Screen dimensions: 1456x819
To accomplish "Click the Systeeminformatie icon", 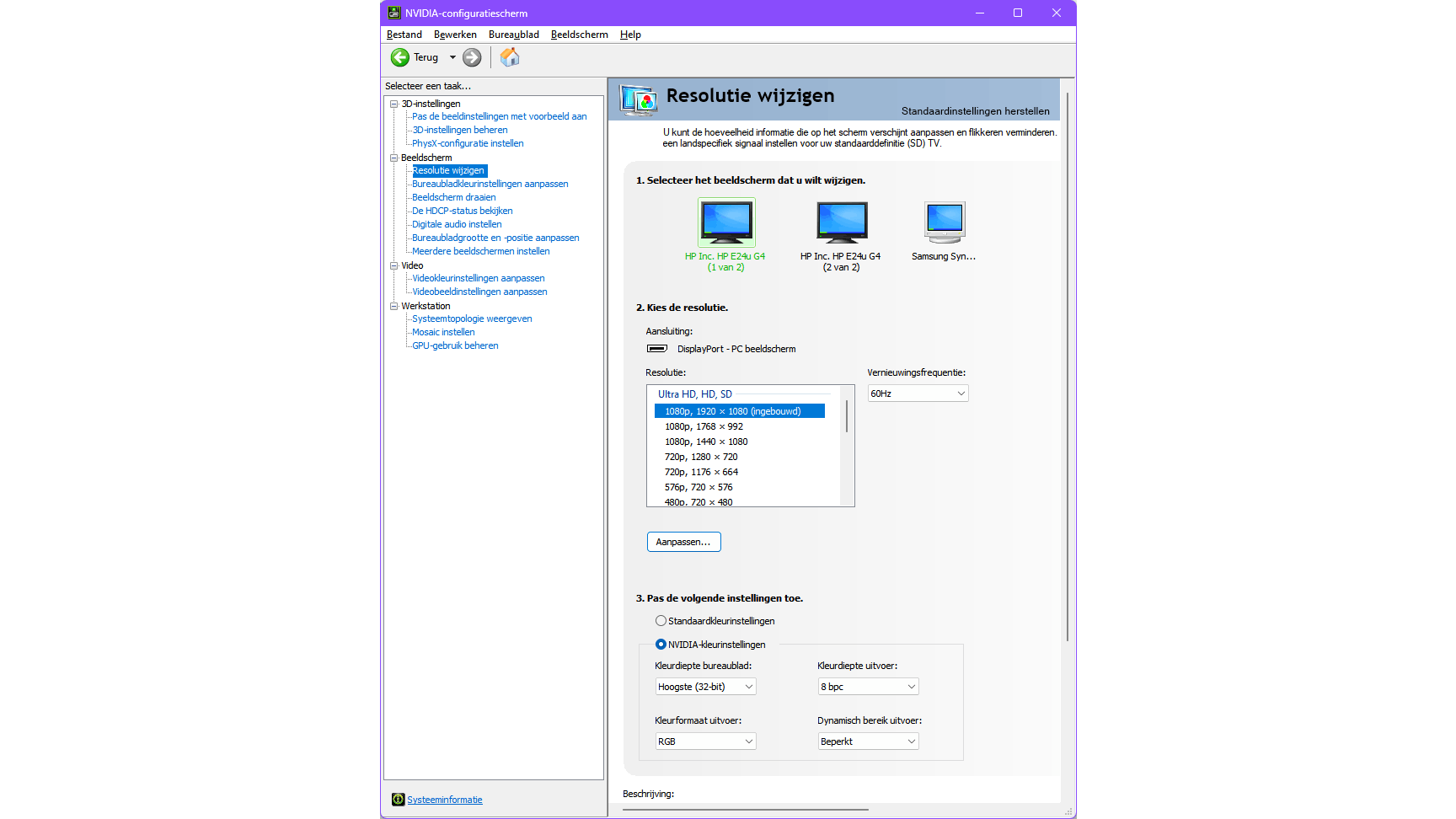I will click(x=398, y=800).
